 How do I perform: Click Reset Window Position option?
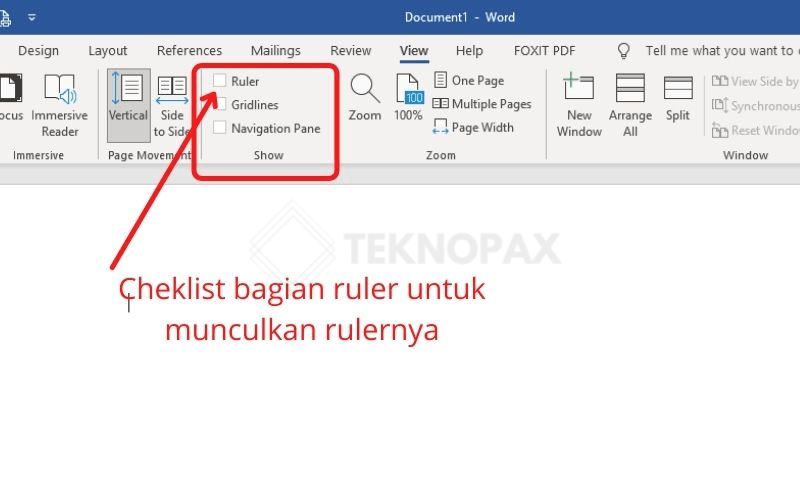click(755, 130)
